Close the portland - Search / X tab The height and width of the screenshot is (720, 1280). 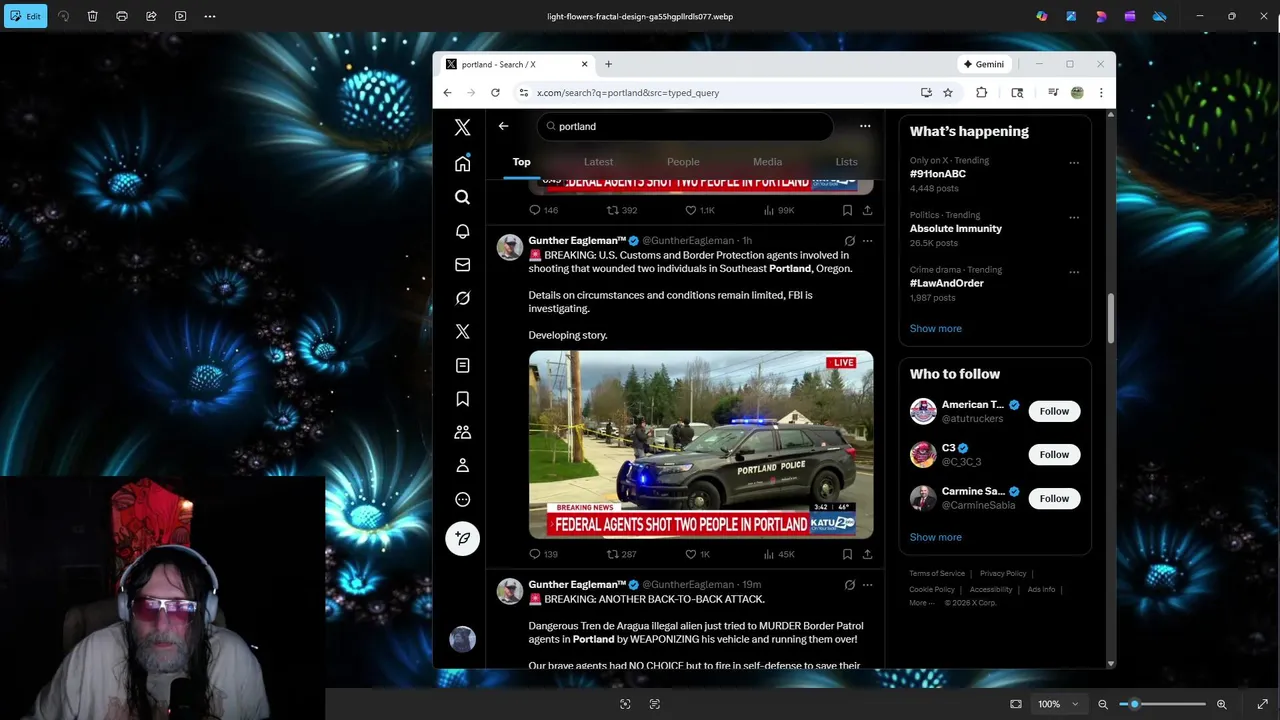point(585,64)
